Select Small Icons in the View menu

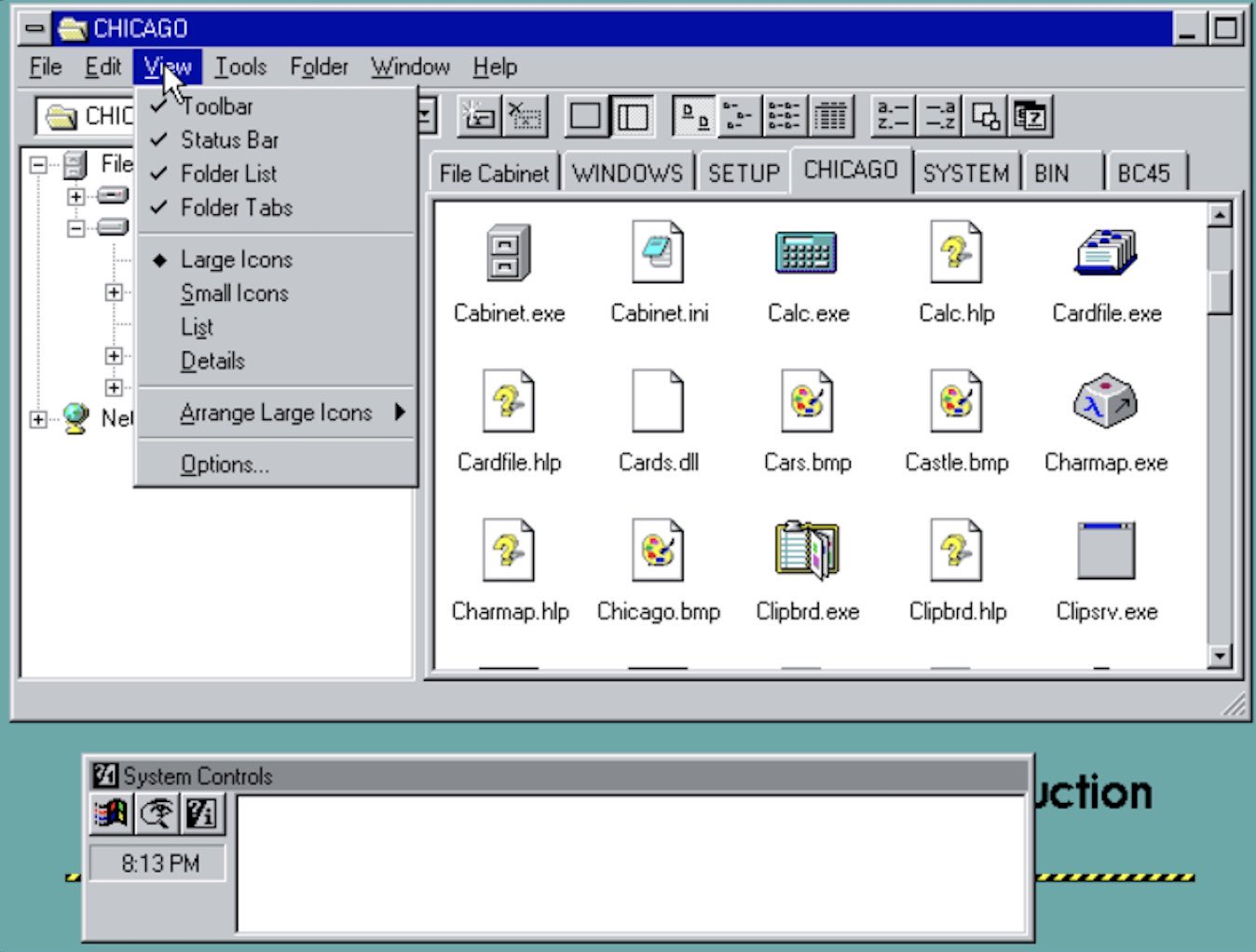click(x=234, y=292)
